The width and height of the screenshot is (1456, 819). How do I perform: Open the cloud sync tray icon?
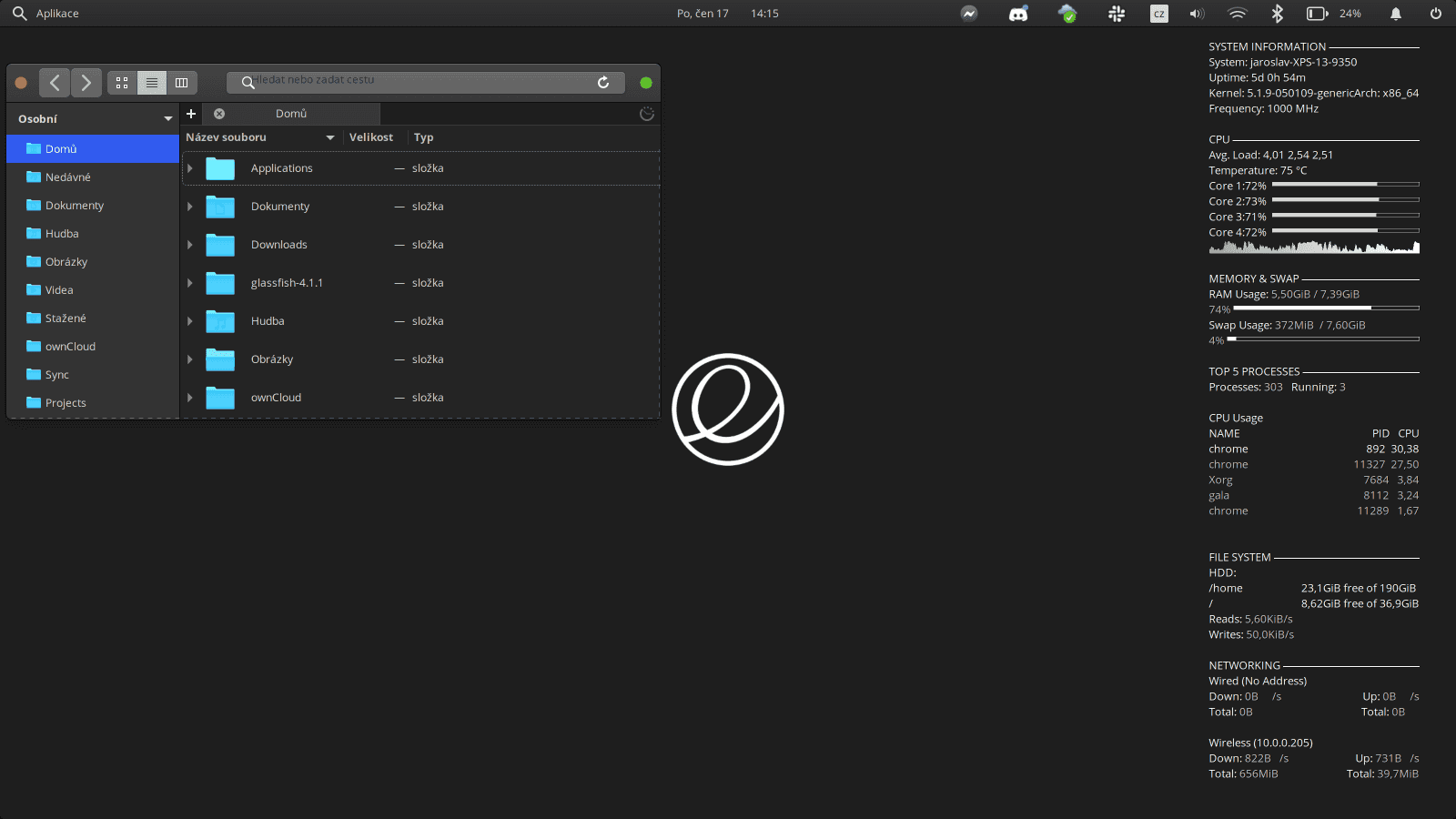[x=1067, y=14]
